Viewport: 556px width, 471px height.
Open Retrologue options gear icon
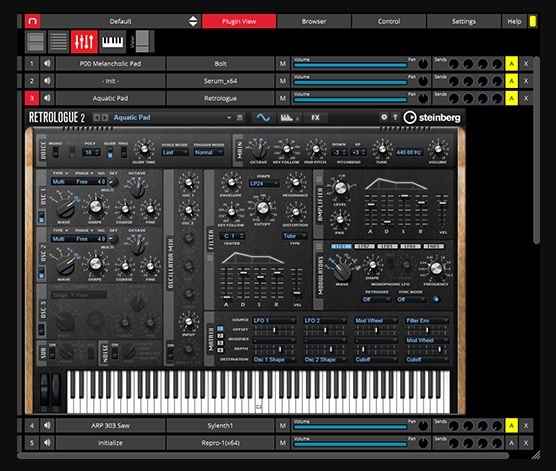point(384,117)
